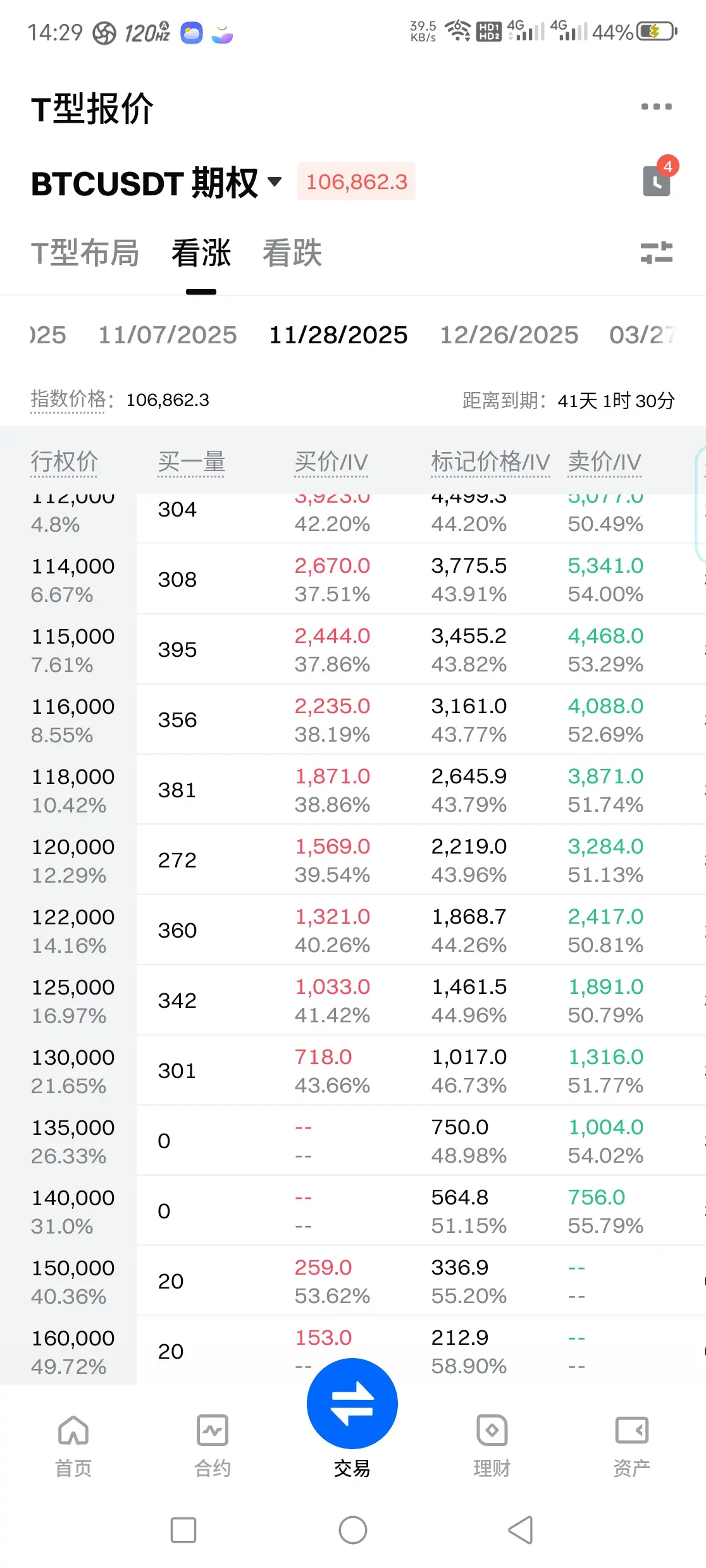Viewport: 706px width, 1568px height.
Task: Tap the blue 交易 swap button
Action: click(352, 1404)
